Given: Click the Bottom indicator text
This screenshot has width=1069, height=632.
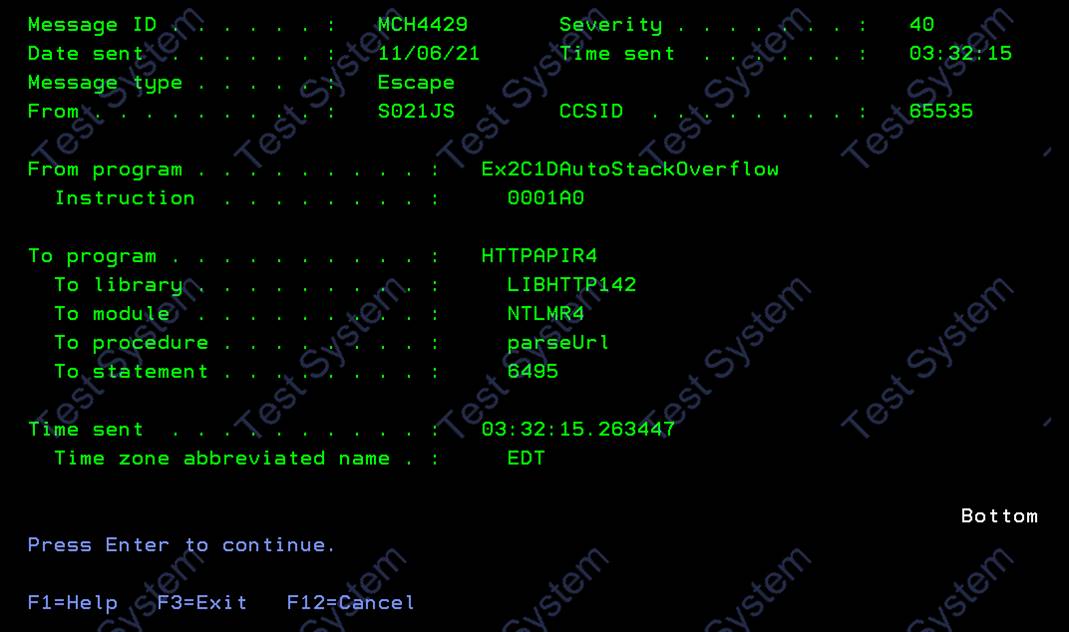Looking at the screenshot, I should click(x=999, y=516).
